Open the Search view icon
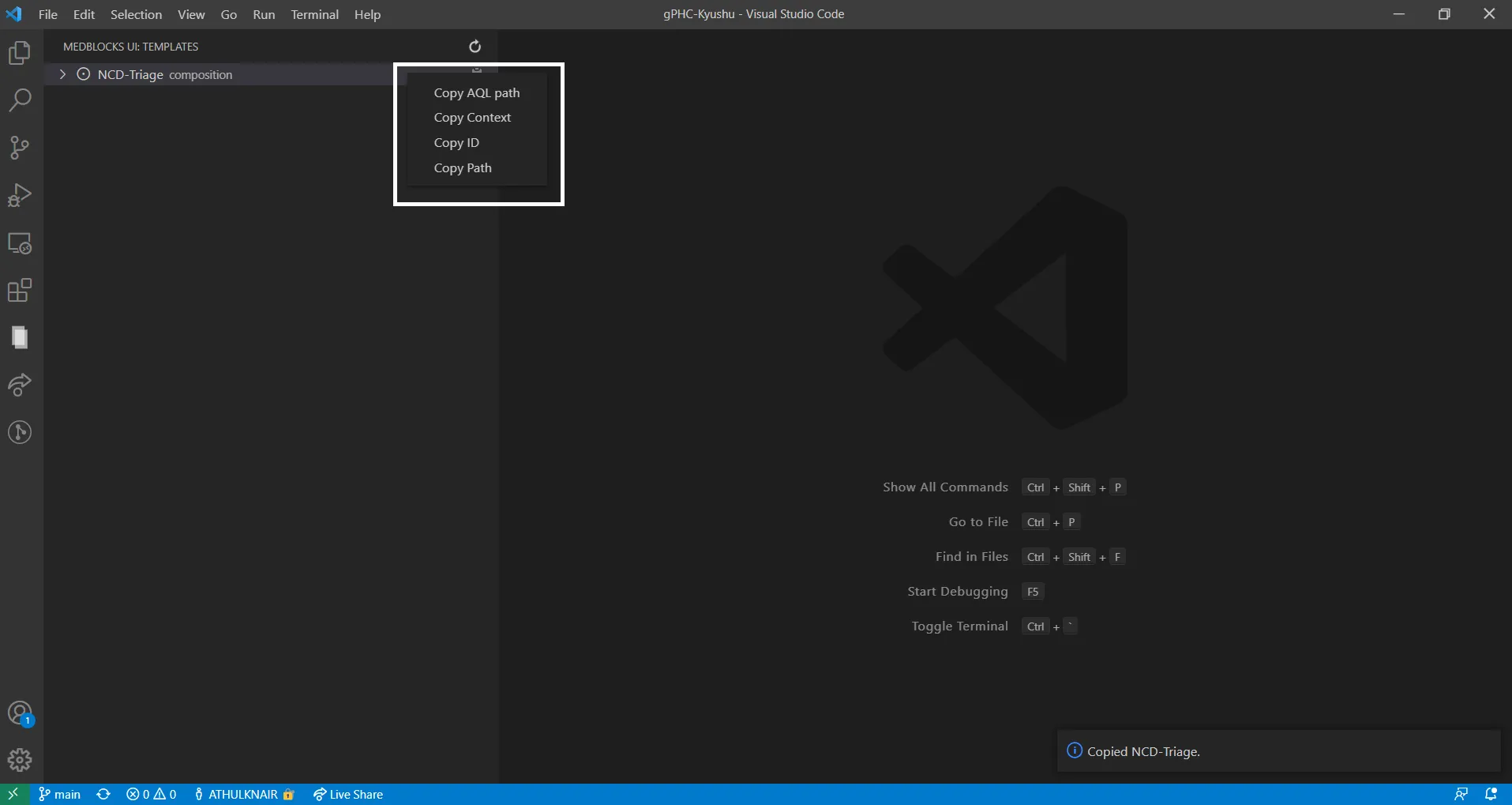1512x805 pixels. pyautogui.click(x=20, y=100)
